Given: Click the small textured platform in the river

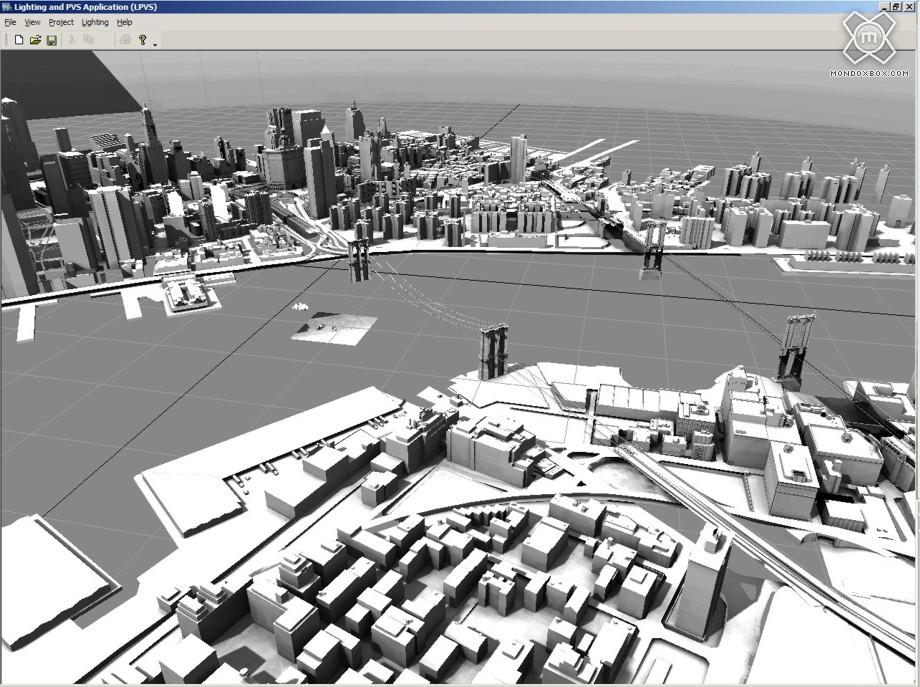Looking at the screenshot, I should (334, 328).
